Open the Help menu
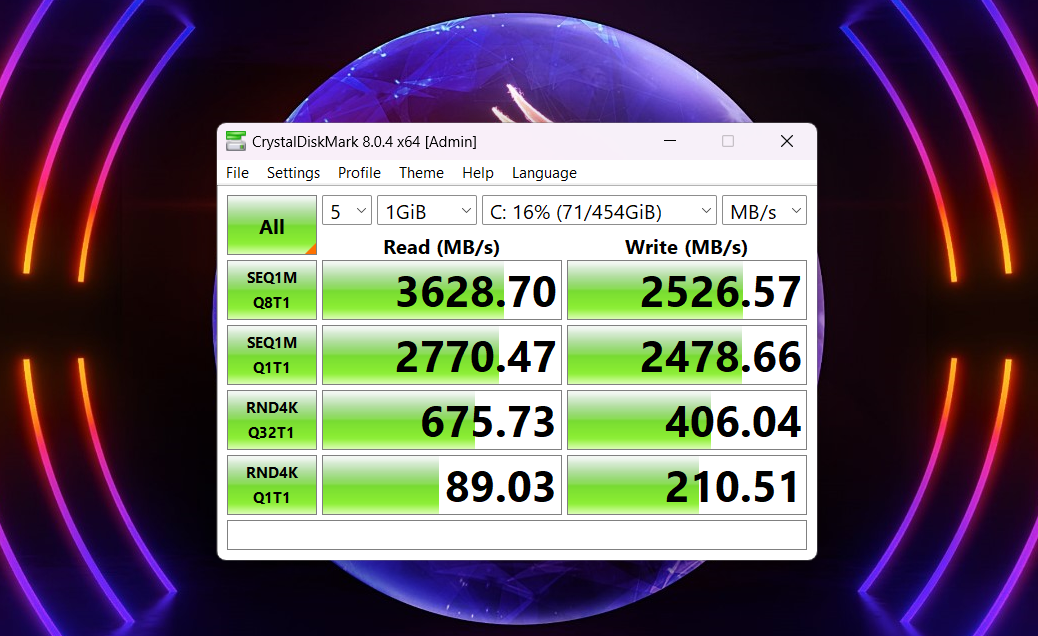 pos(478,173)
